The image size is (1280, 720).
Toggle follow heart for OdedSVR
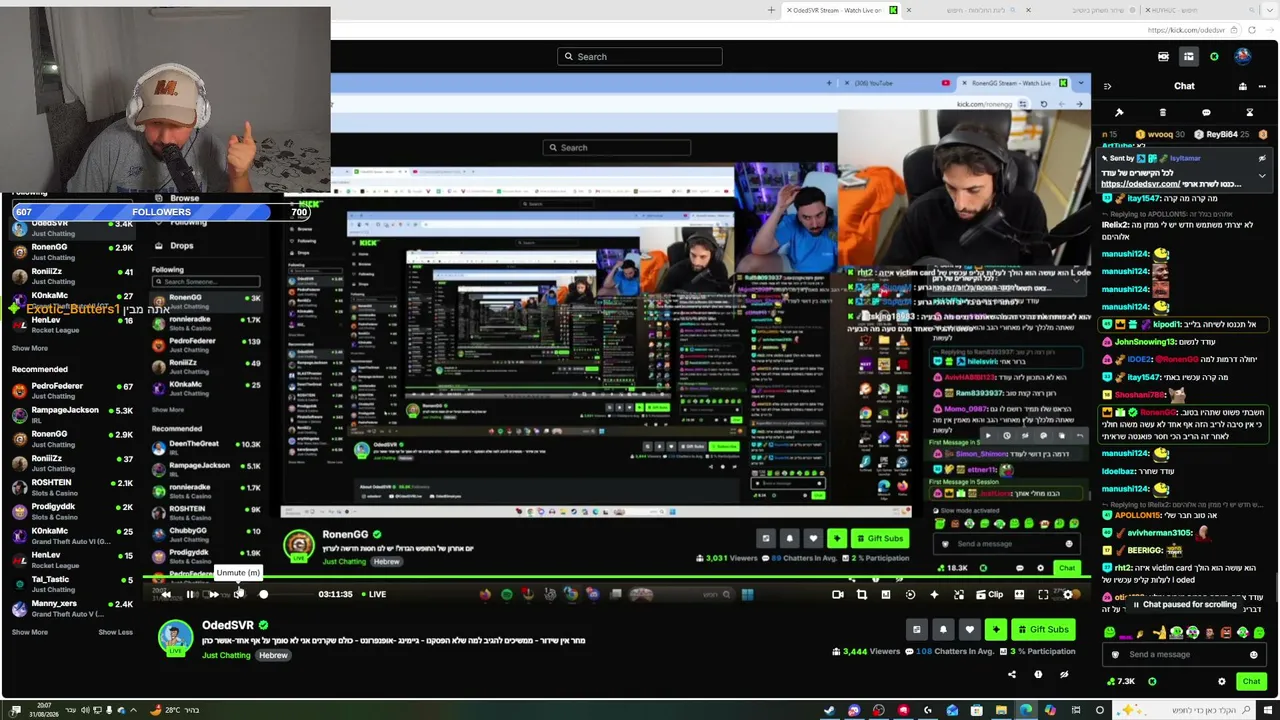coord(969,629)
